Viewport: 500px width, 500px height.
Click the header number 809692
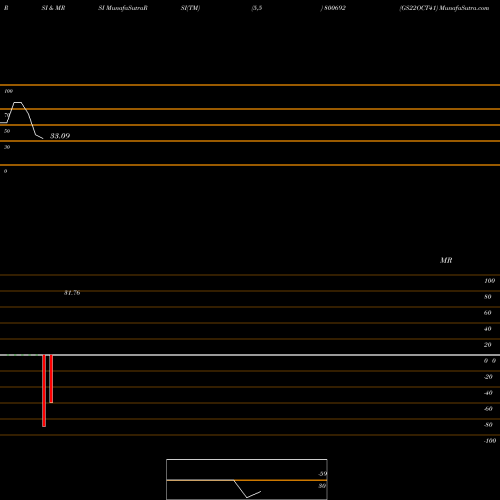click(x=335, y=8)
